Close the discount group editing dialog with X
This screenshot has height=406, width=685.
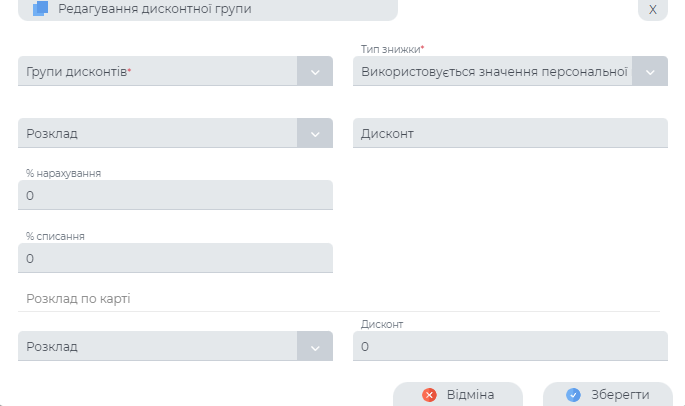pyautogui.click(x=652, y=9)
